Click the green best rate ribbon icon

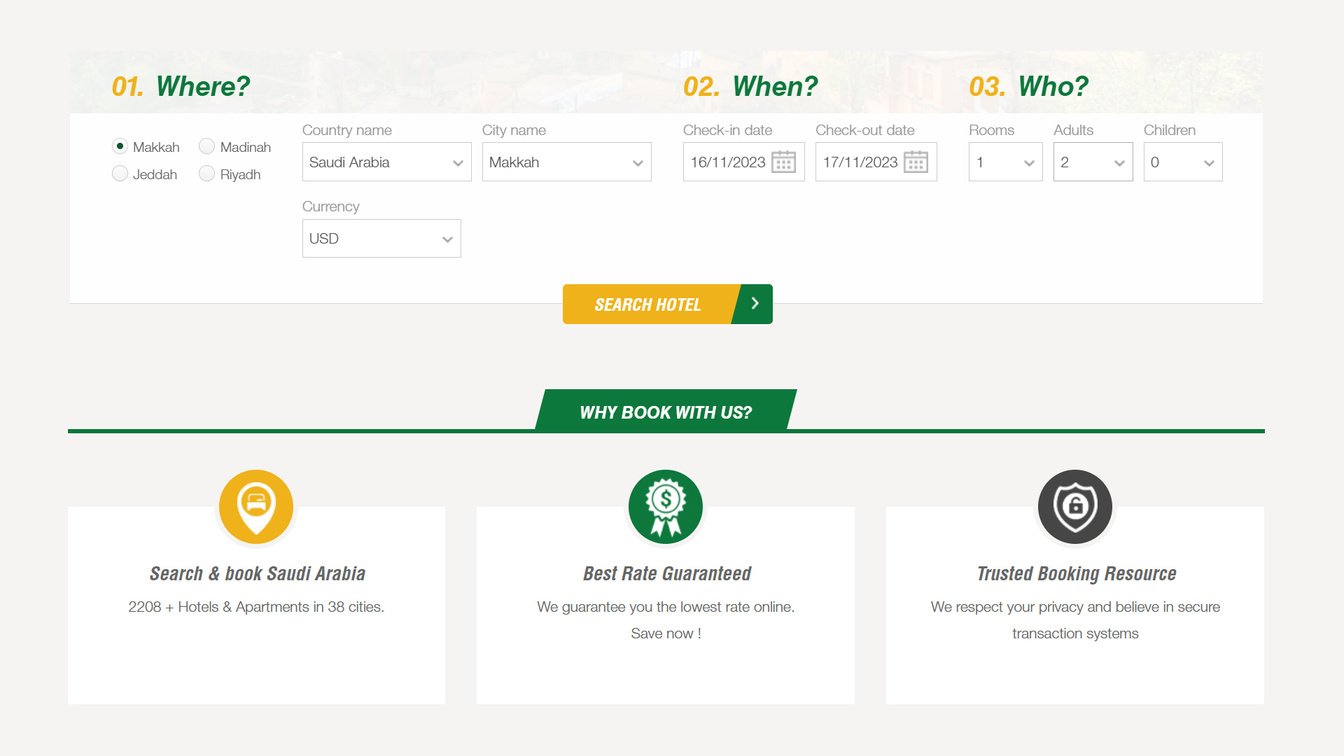[x=665, y=506]
